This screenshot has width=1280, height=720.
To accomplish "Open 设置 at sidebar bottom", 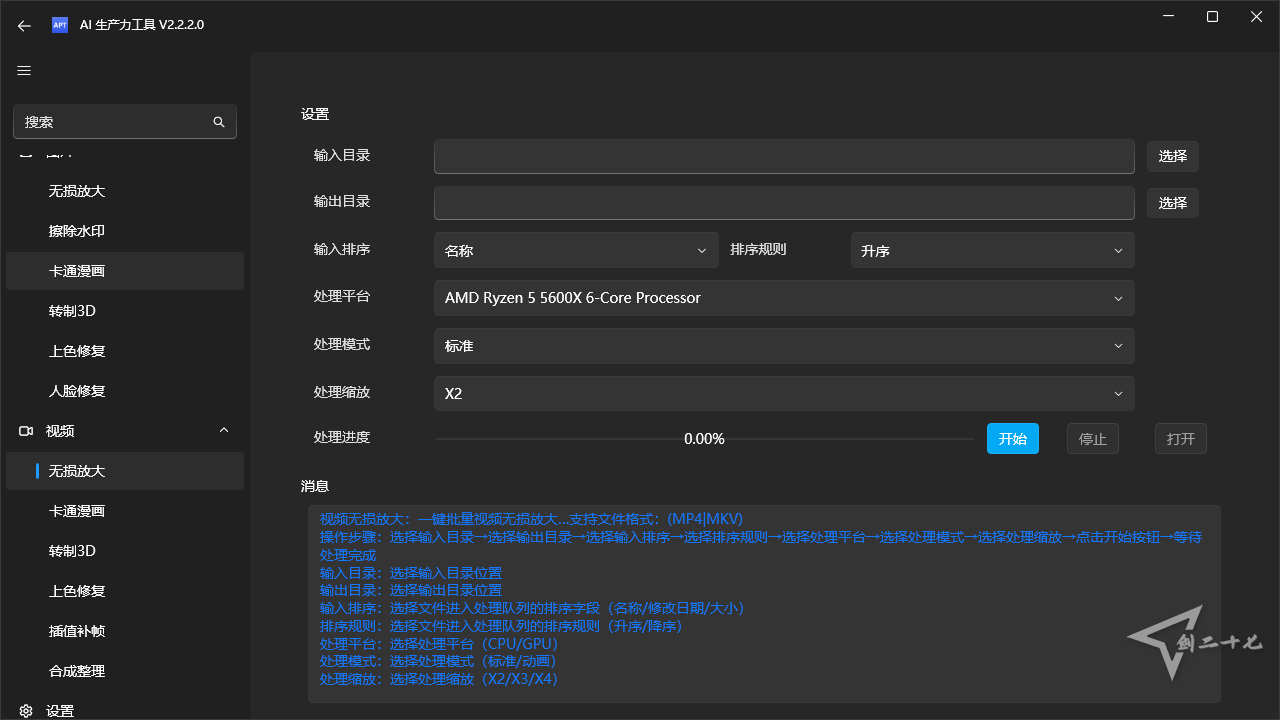I will click(125, 709).
